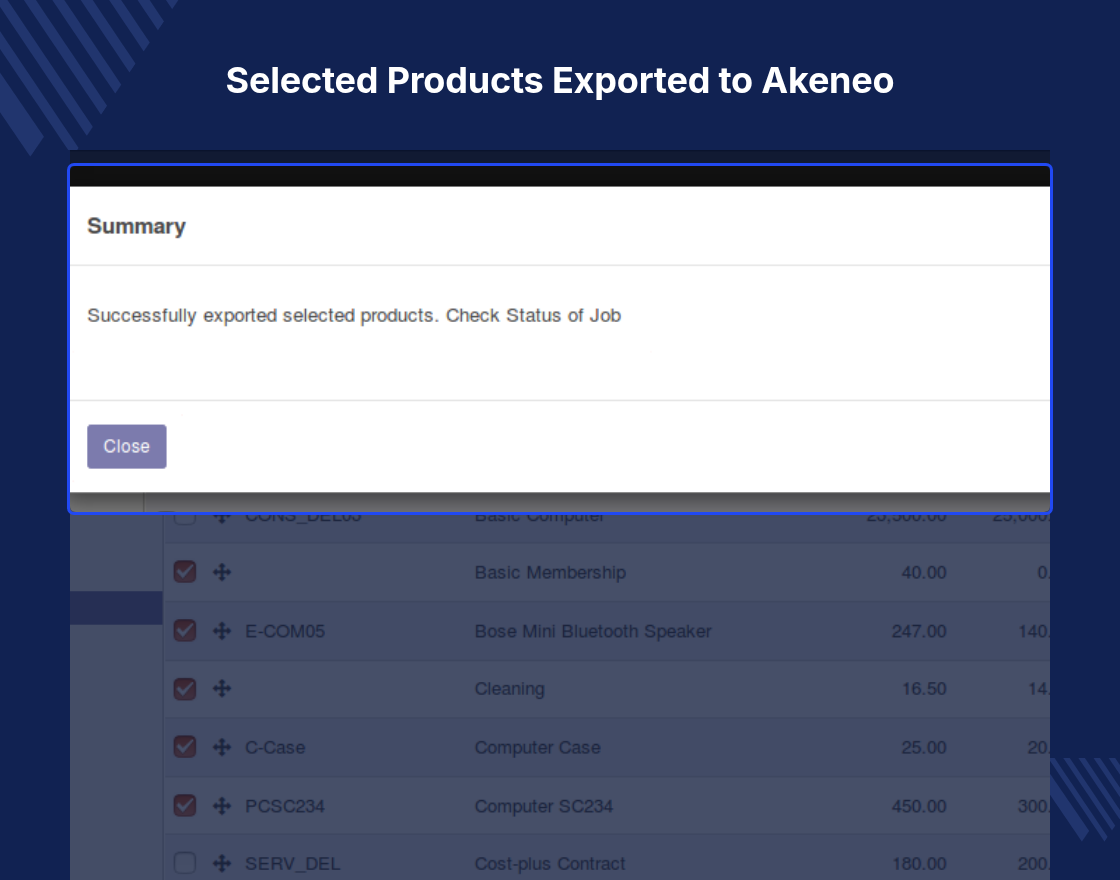Viewport: 1120px width, 880px height.
Task: Click the 40.00 price cell
Action: (924, 572)
